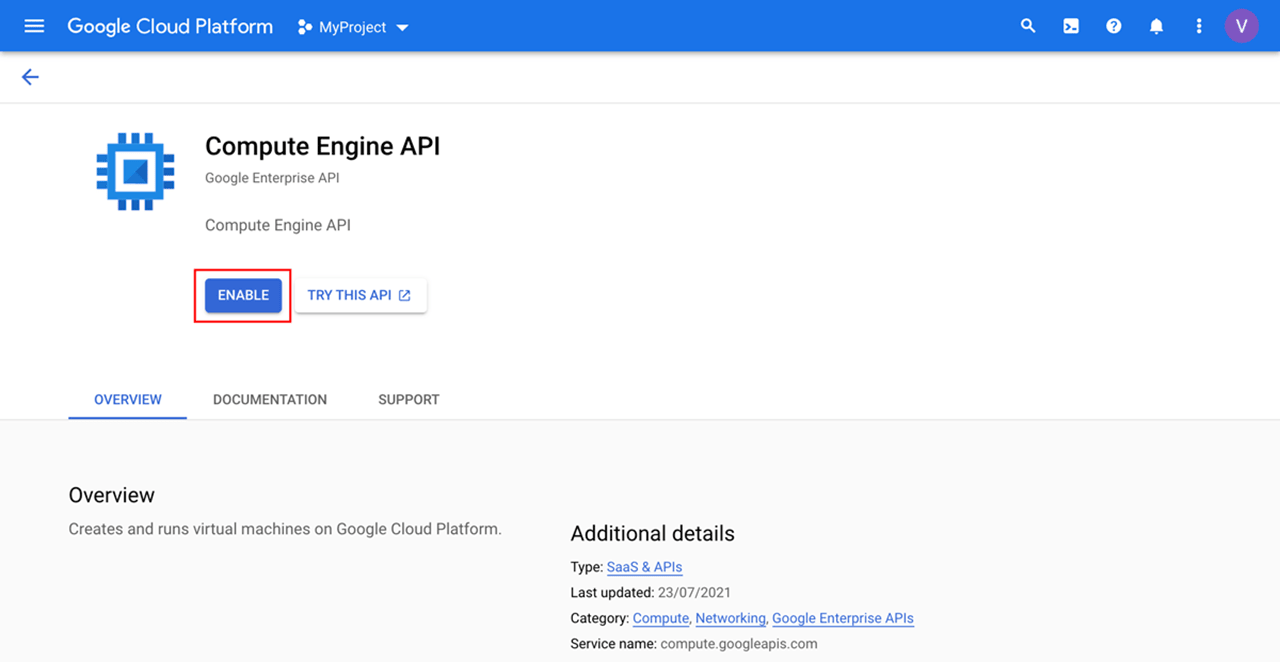The height and width of the screenshot is (662, 1280).
Task: Click Google Cloud Platform logo text
Action: click(170, 27)
